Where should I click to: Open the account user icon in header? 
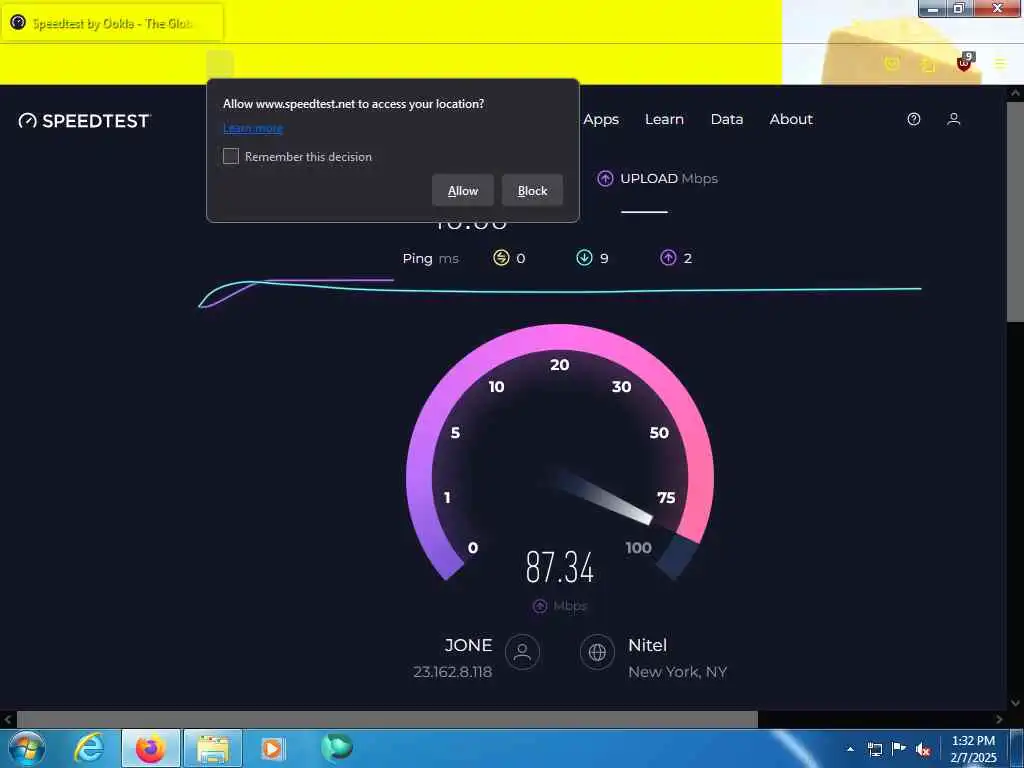click(953, 119)
